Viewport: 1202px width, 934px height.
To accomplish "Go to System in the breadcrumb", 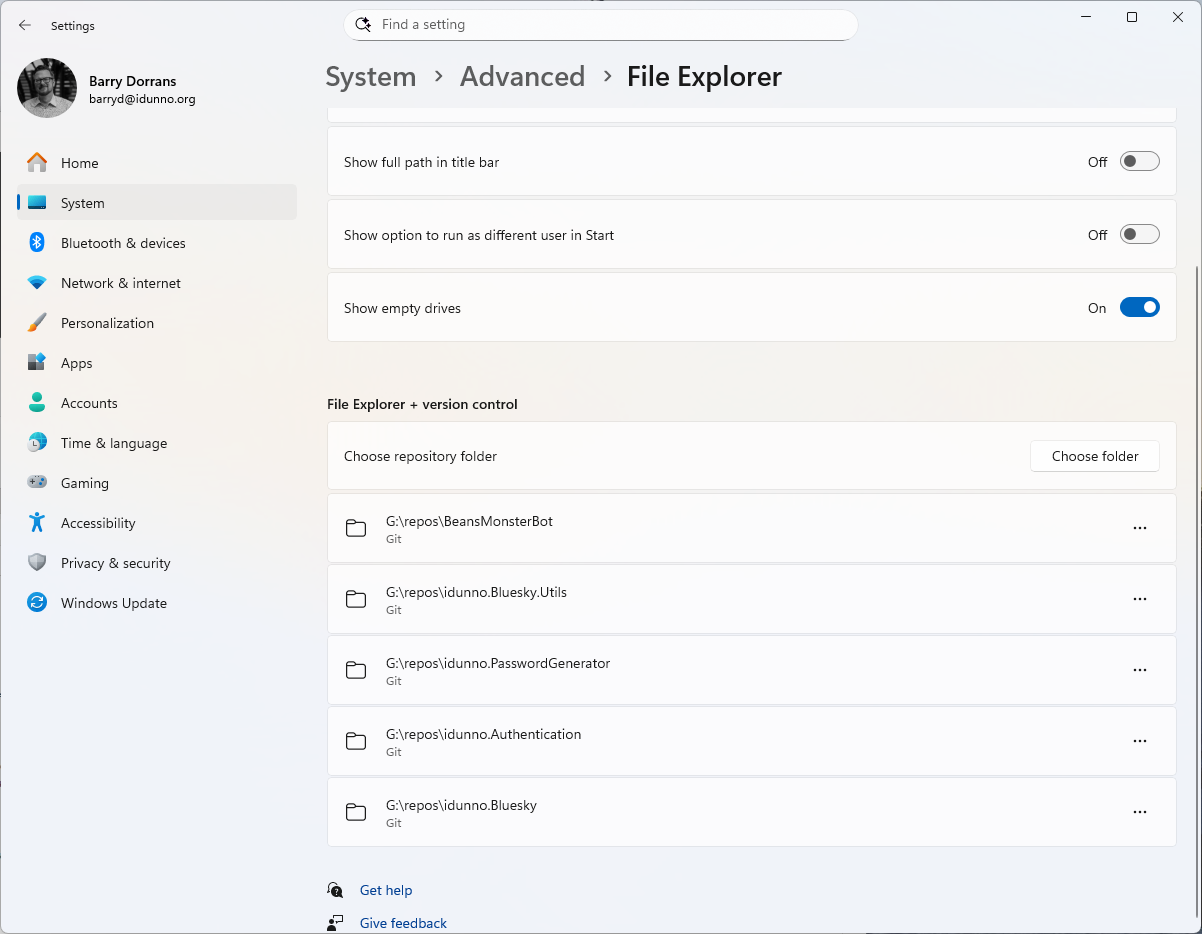I will [x=371, y=77].
